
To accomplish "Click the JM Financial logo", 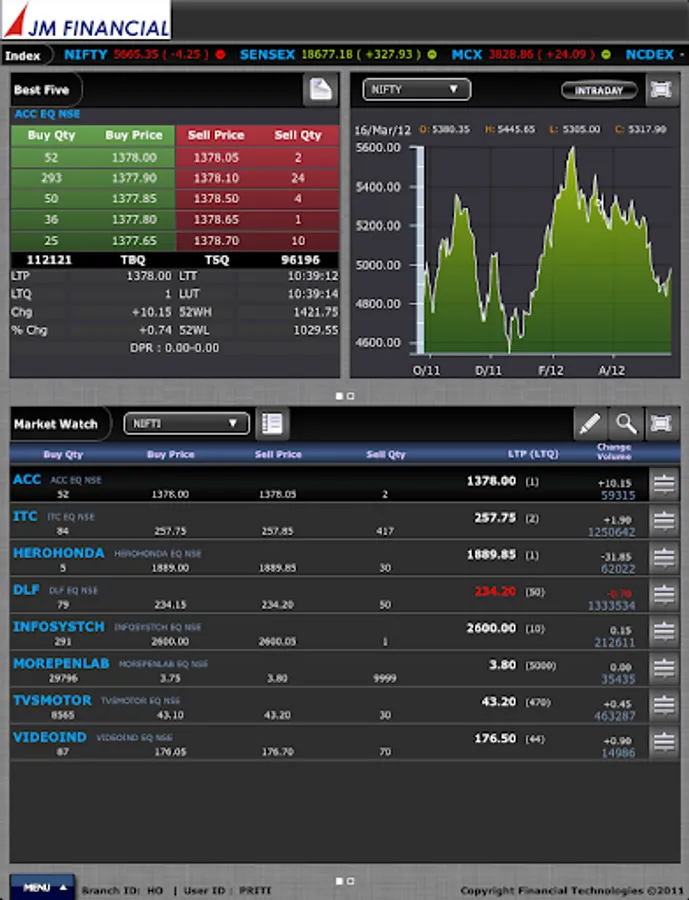I will [x=86, y=20].
